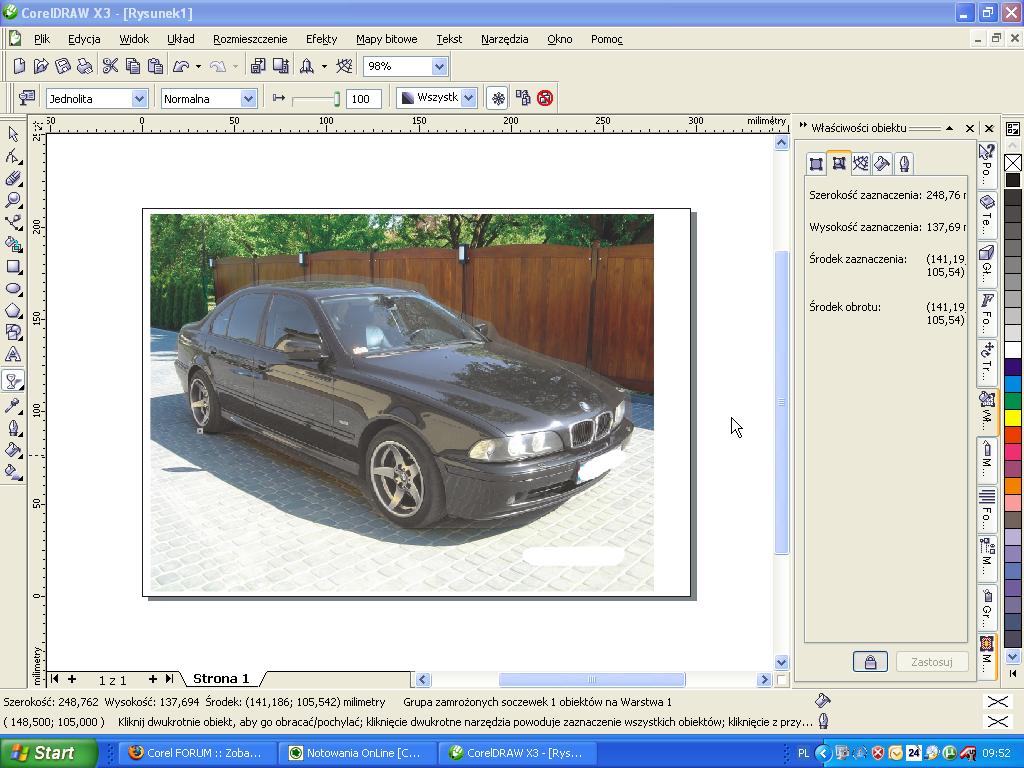Click the Print icon in toolbar

point(85,66)
